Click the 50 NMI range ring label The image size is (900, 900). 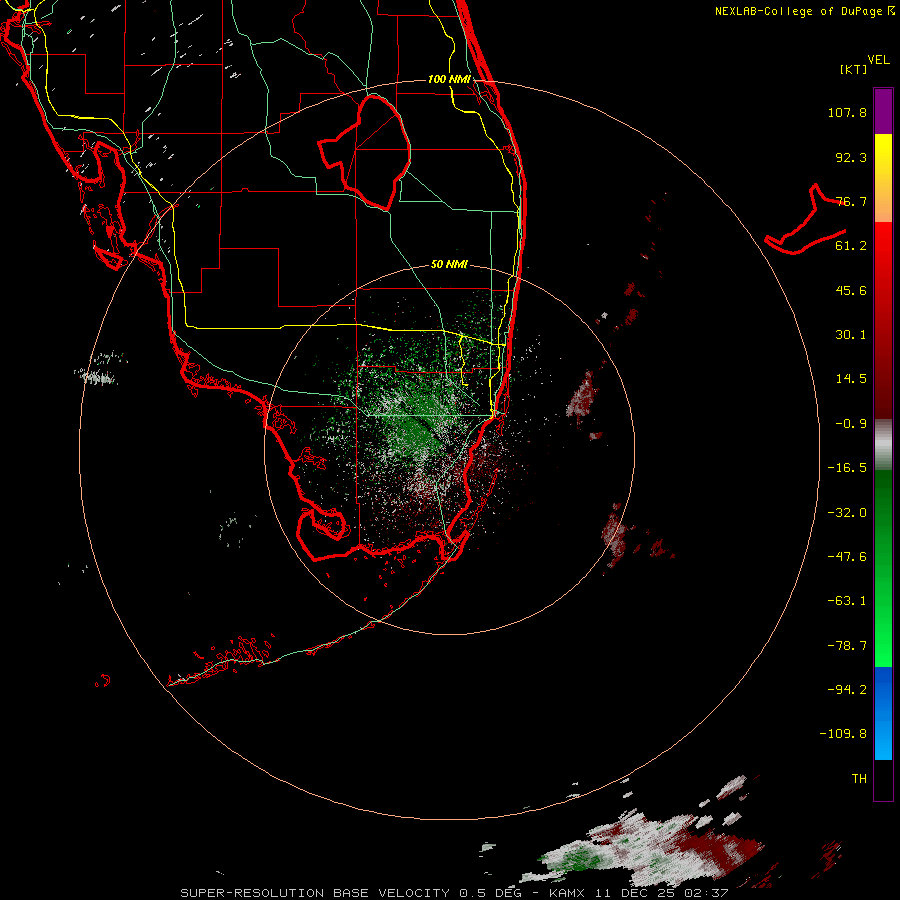[x=449, y=265]
